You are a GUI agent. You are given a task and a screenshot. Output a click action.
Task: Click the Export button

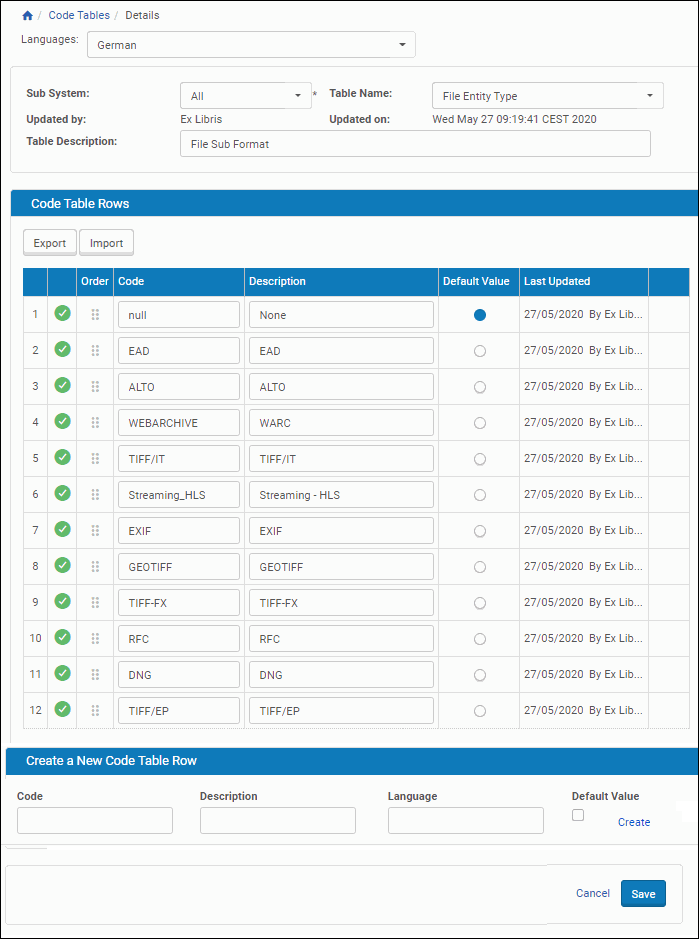(x=50, y=243)
